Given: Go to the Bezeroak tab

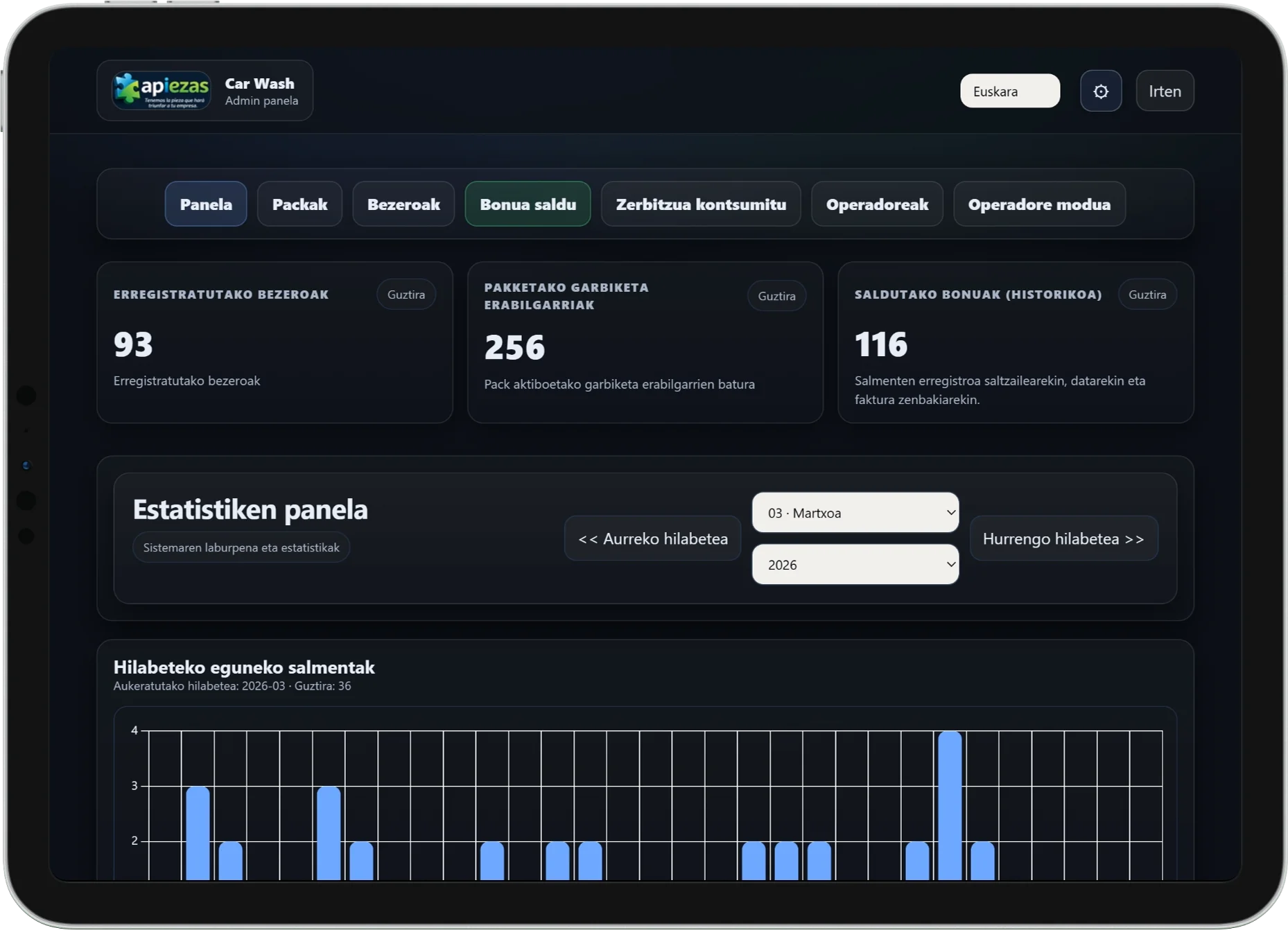Looking at the screenshot, I should point(403,204).
